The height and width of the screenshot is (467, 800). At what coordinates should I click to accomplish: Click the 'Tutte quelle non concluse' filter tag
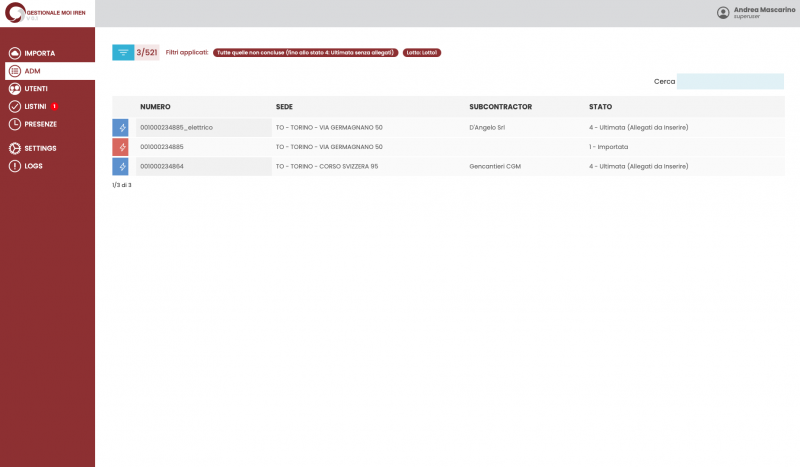305,52
